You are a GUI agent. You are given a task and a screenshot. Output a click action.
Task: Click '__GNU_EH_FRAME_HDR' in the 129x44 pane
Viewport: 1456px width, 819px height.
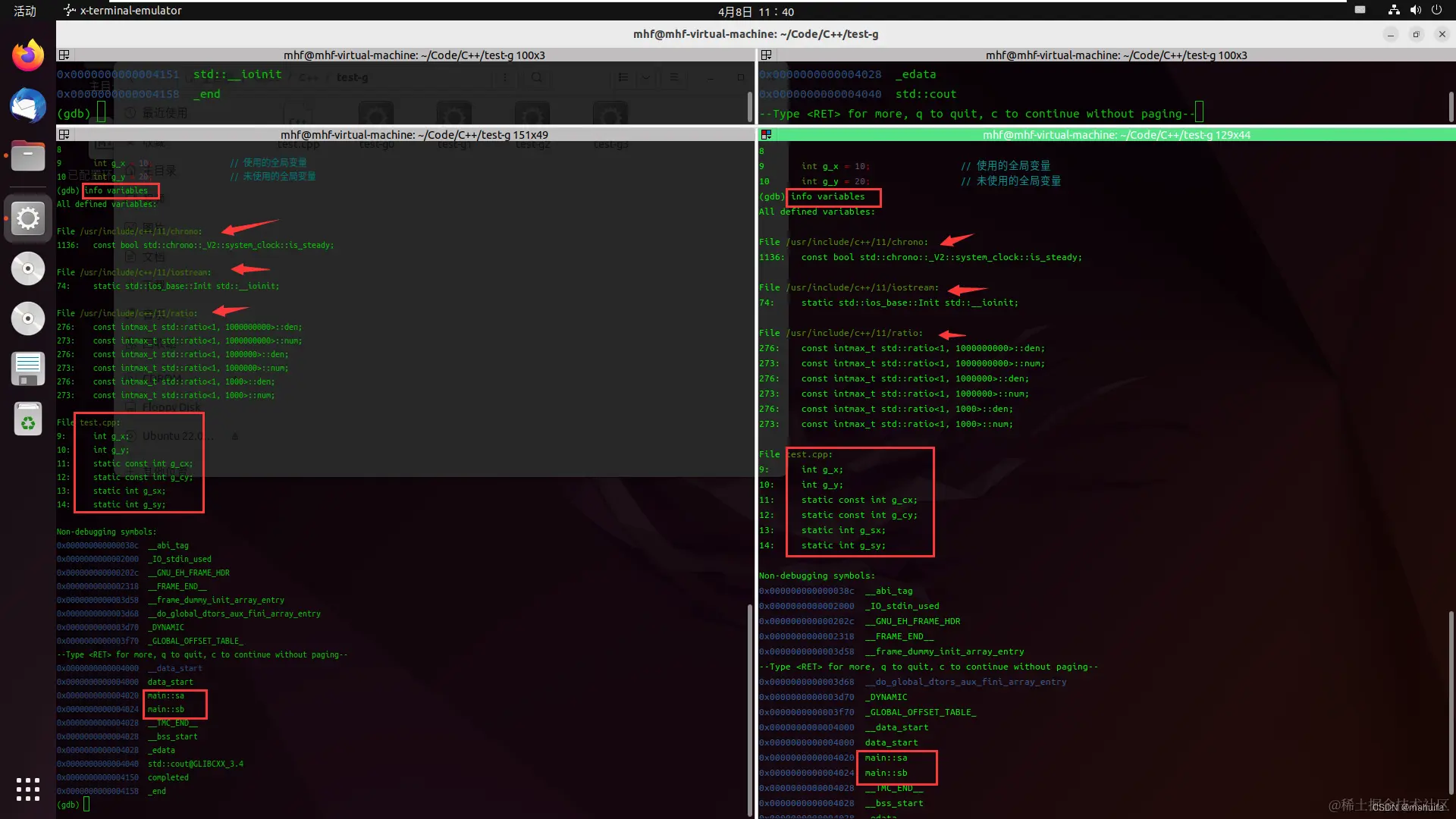tap(912, 621)
